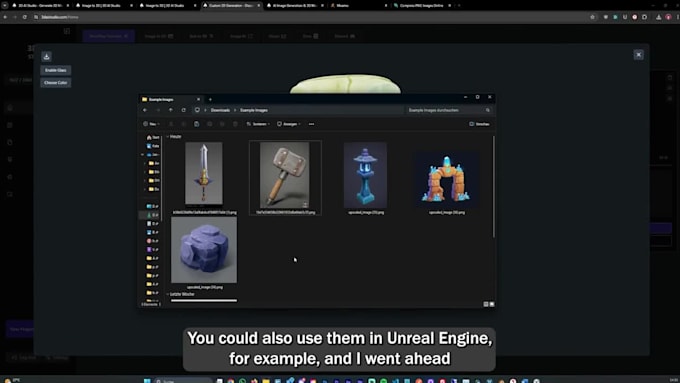Open the Neu (New) dropdown in Explorer
Viewport: 680px width, 383px height.
pyautogui.click(x=151, y=124)
